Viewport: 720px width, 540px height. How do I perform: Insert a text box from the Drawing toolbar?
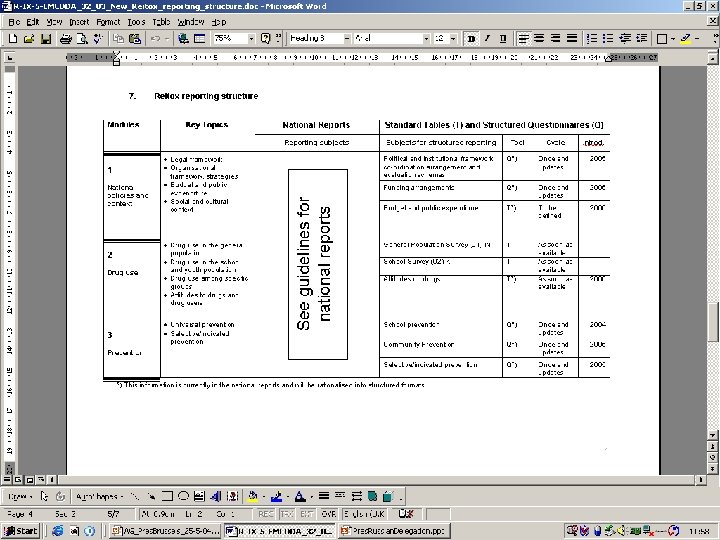pos(199,496)
